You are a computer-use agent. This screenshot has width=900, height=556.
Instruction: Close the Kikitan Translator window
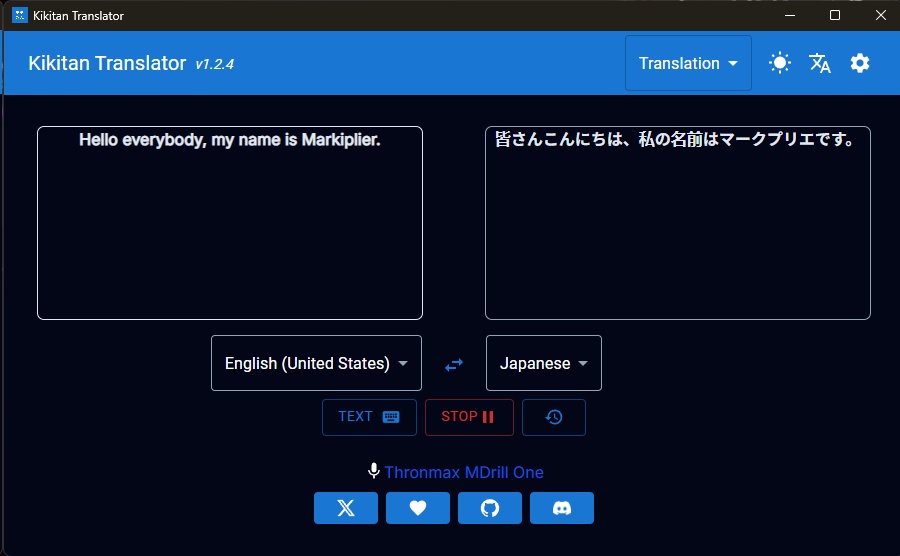[880, 15]
